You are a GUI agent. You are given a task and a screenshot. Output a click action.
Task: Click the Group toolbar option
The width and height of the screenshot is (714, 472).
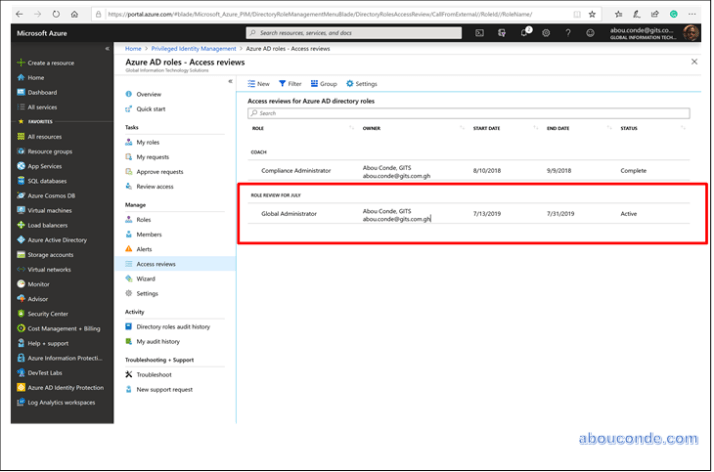[324, 84]
